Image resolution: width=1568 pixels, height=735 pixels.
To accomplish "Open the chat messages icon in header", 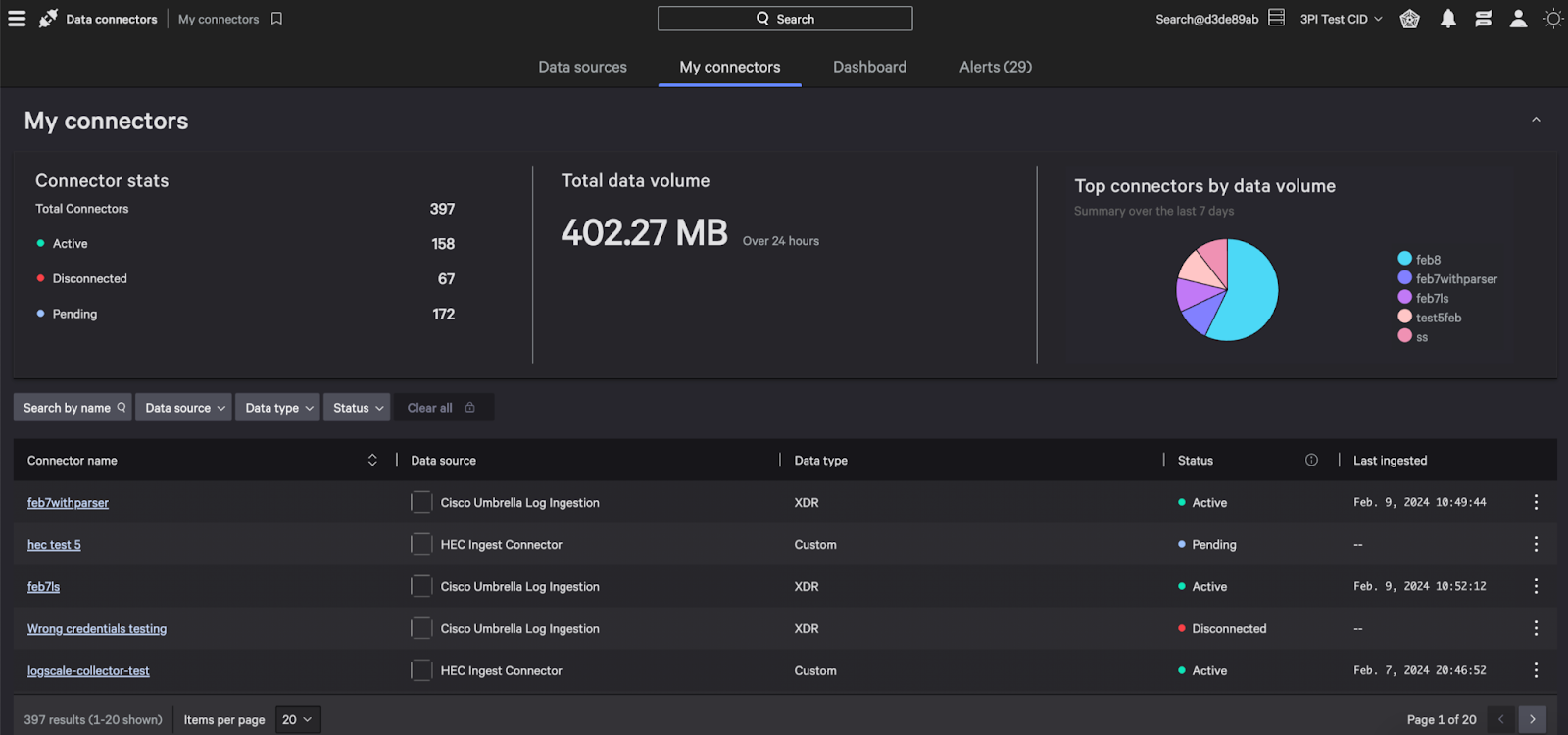I will (1483, 19).
